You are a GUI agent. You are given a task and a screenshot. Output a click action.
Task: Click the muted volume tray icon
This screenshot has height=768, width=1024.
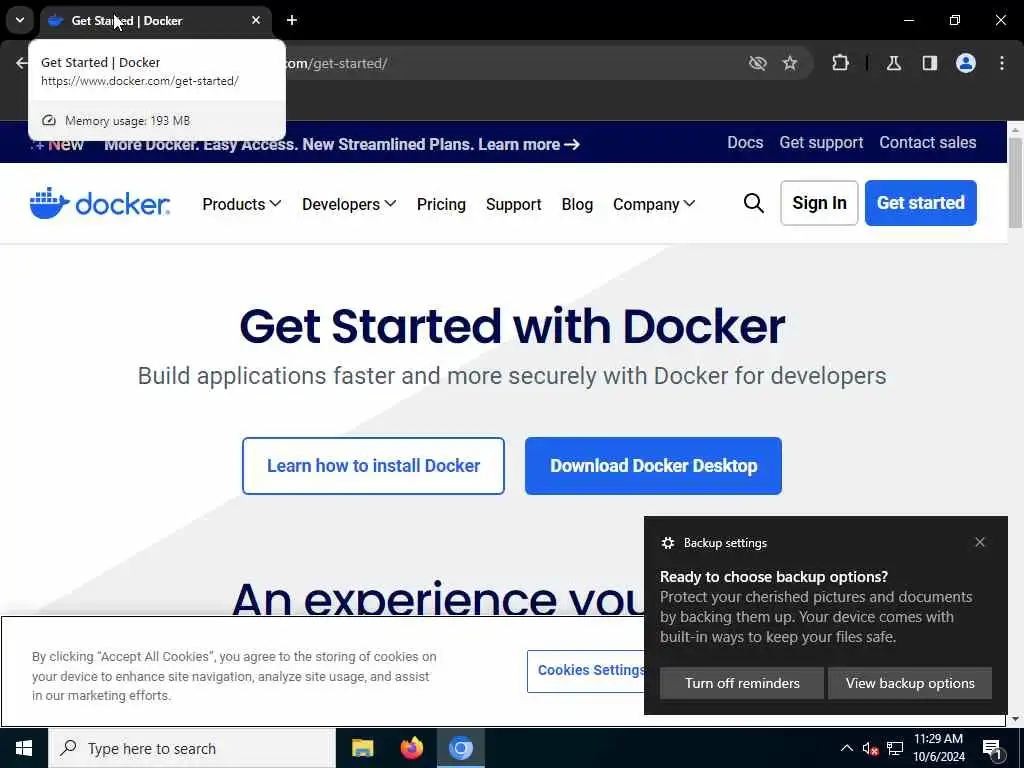(x=870, y=748)
